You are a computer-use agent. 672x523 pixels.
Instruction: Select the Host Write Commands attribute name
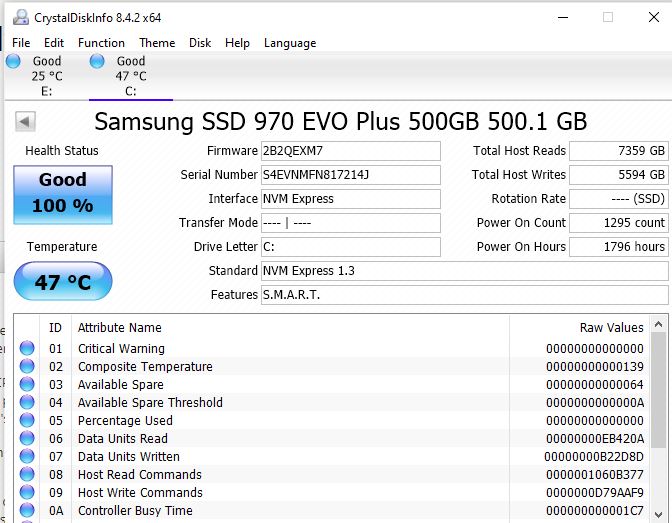(x=140, y=493)
